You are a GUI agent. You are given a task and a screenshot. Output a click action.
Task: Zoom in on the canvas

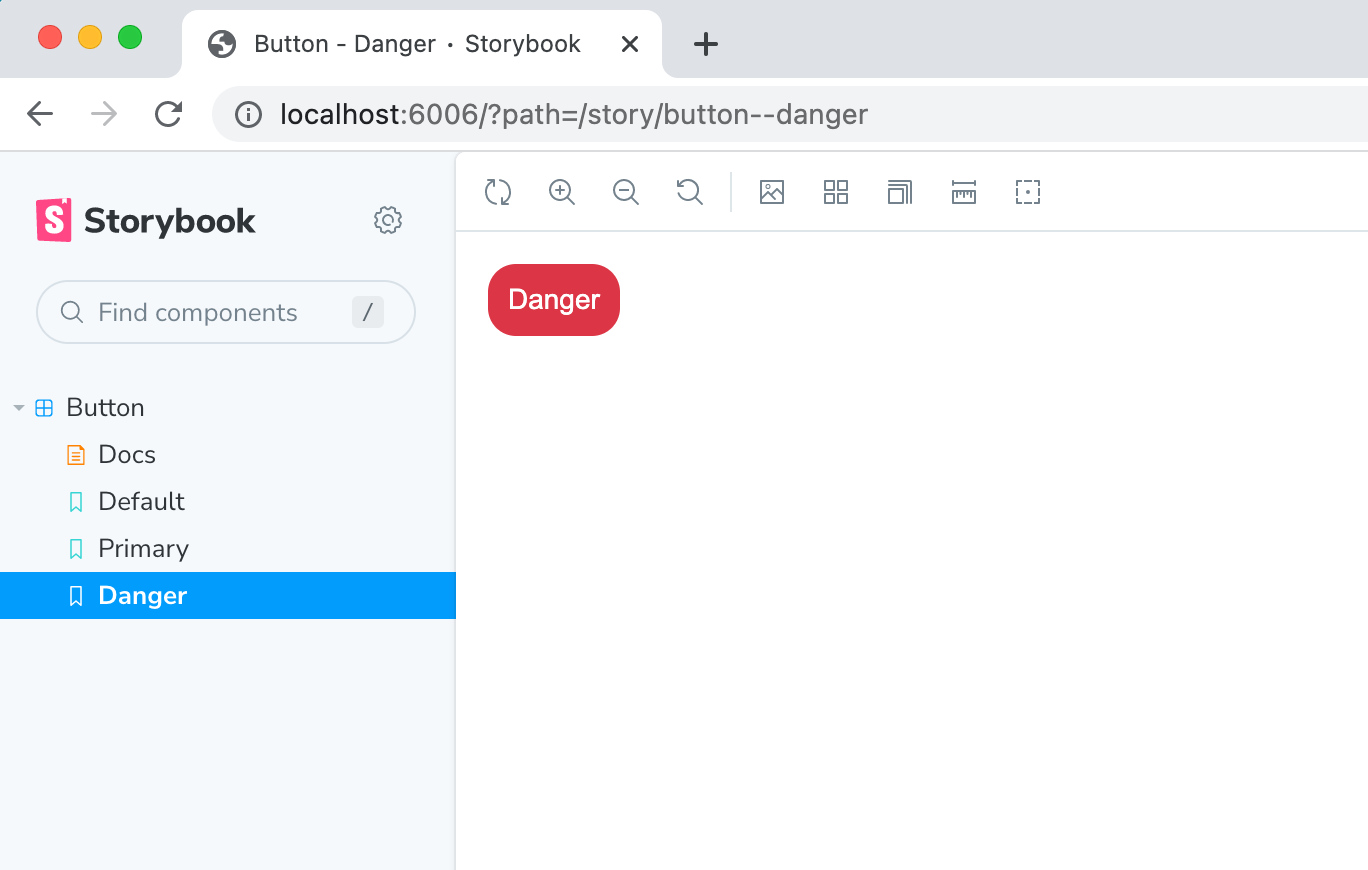click(561, 192)
